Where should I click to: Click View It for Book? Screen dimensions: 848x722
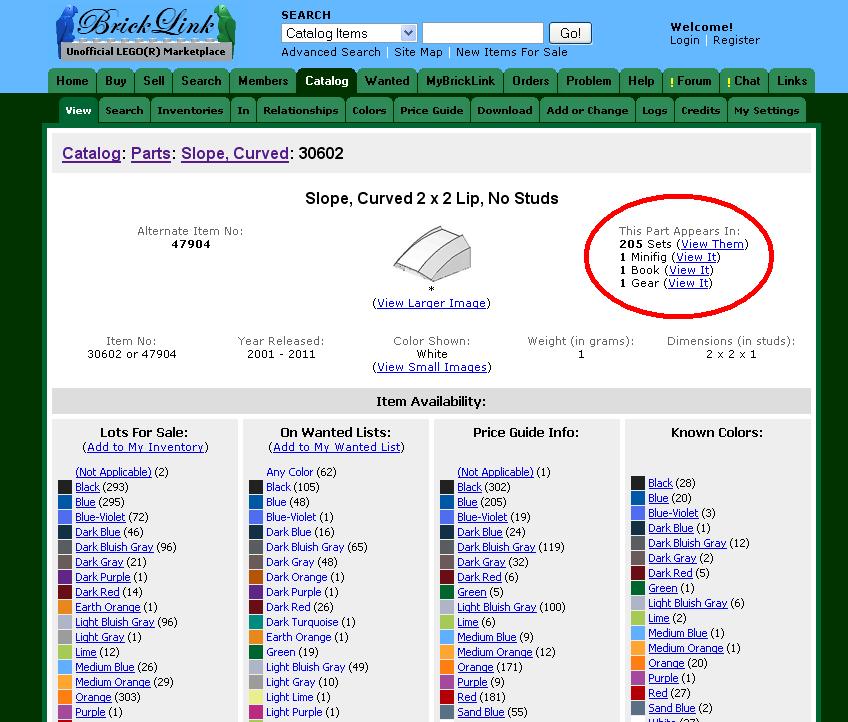689,270
